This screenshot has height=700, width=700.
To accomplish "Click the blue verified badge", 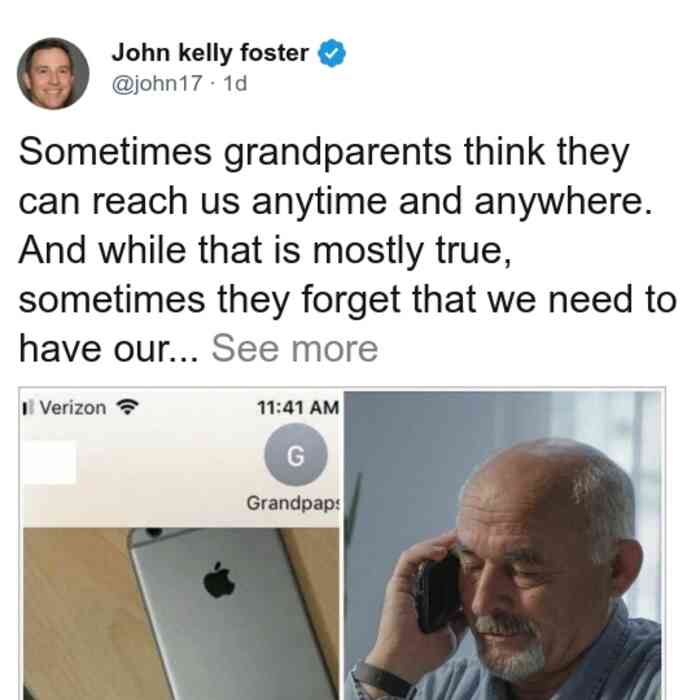I will (331, 53).
